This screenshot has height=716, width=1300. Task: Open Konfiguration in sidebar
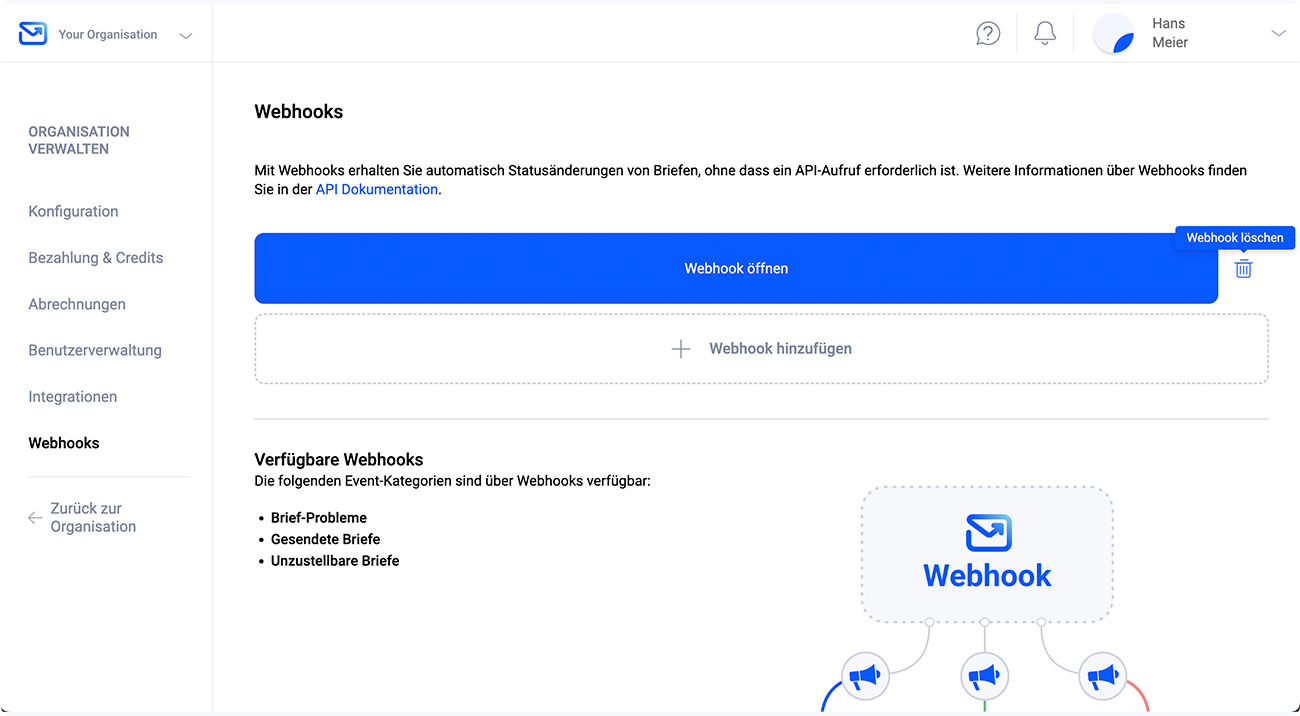74,211
